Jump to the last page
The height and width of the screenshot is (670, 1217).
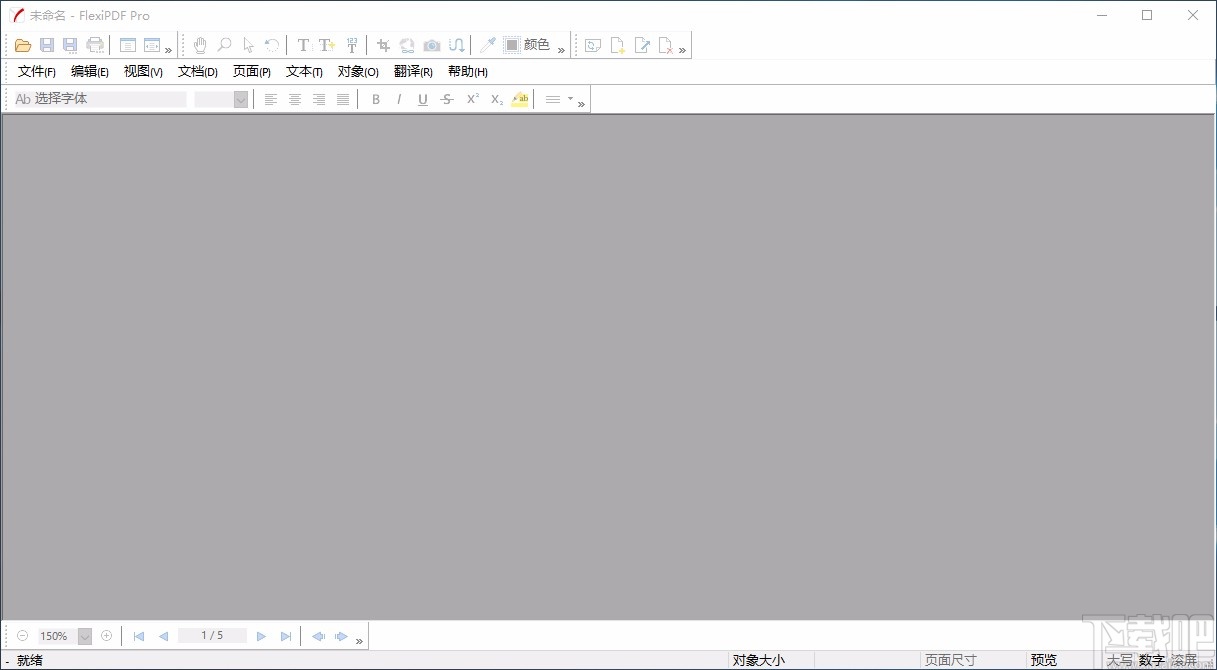click(286, 636)
